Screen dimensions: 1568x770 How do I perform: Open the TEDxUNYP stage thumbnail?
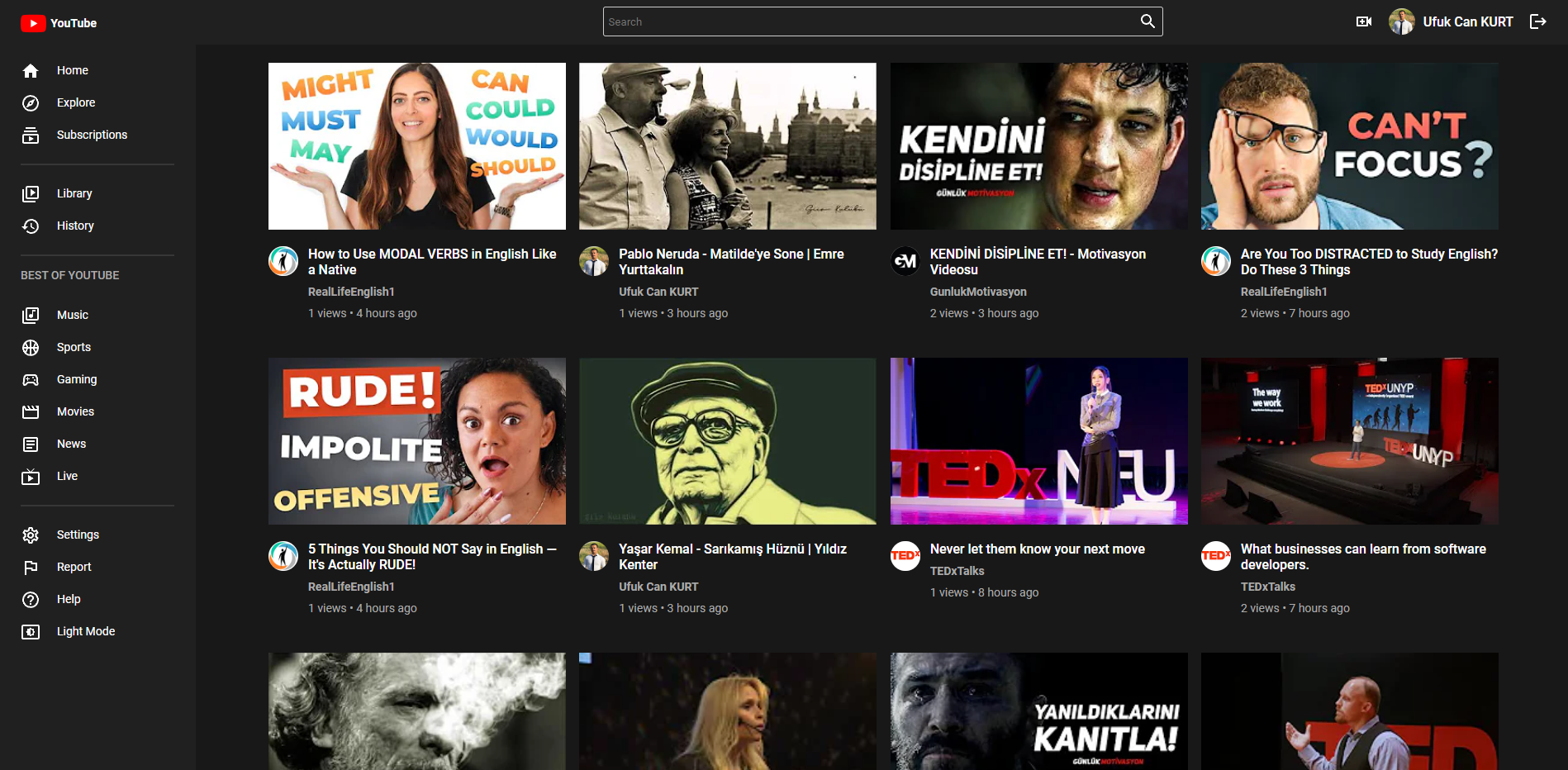click(x=1350, y=441)
